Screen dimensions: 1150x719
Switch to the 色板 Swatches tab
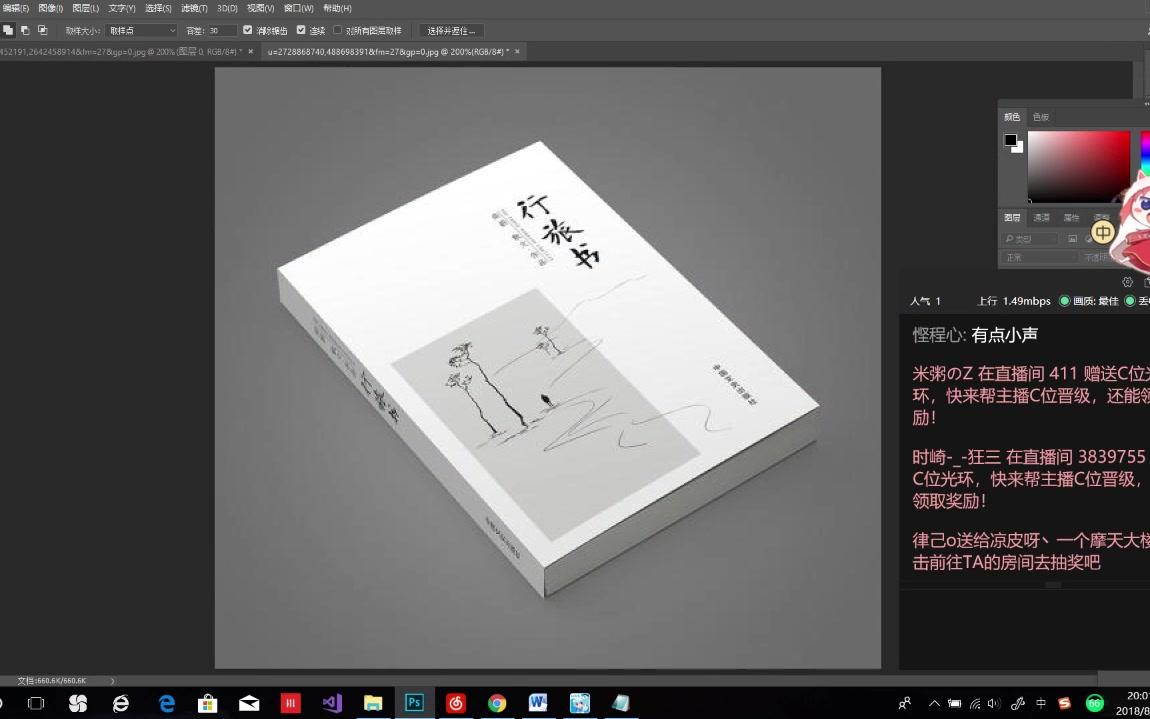point(1041,116)
